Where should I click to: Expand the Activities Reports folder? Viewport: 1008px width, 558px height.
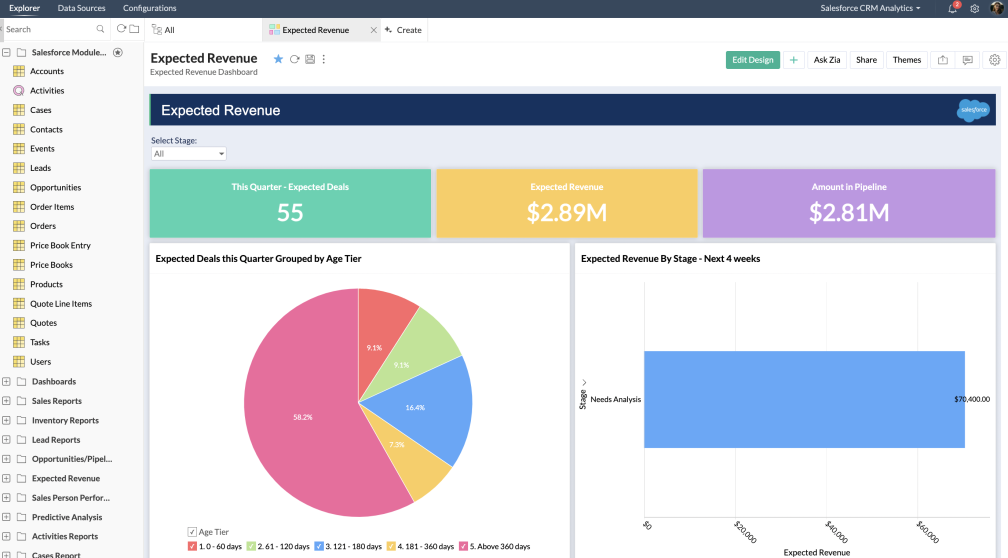(6, 536)
